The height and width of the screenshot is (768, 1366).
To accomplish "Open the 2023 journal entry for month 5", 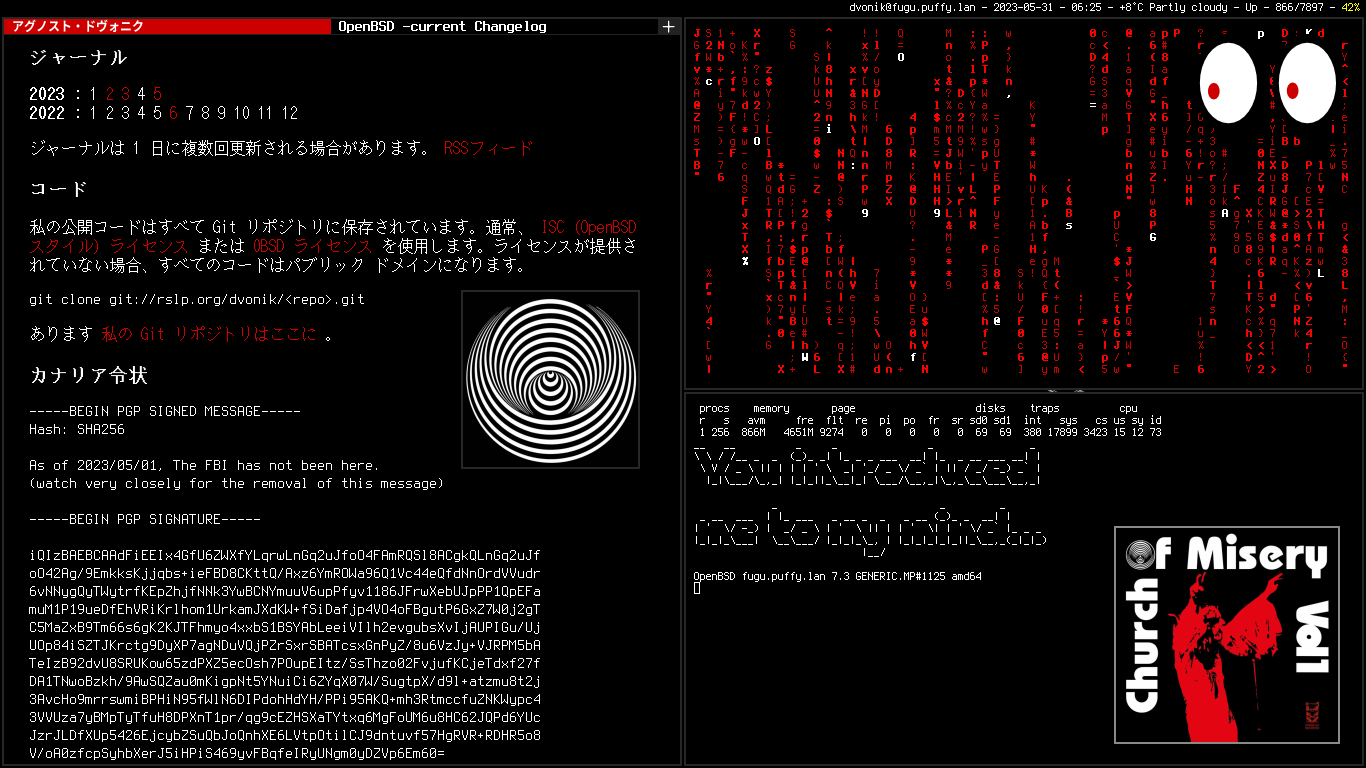I will tap(157, 94).
